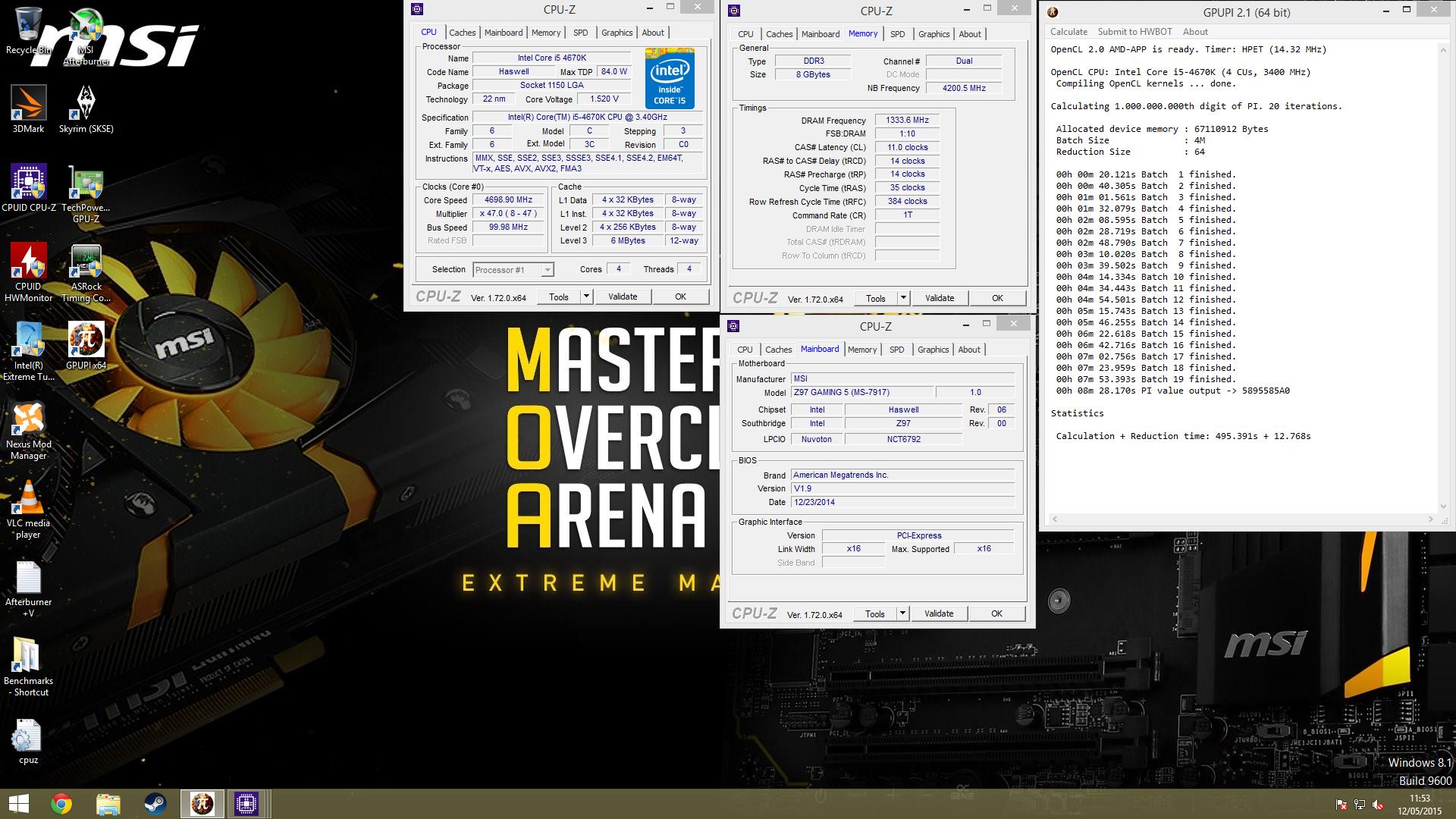Open the Windows Start button
1456x819 pixels.
pos(19,804)
